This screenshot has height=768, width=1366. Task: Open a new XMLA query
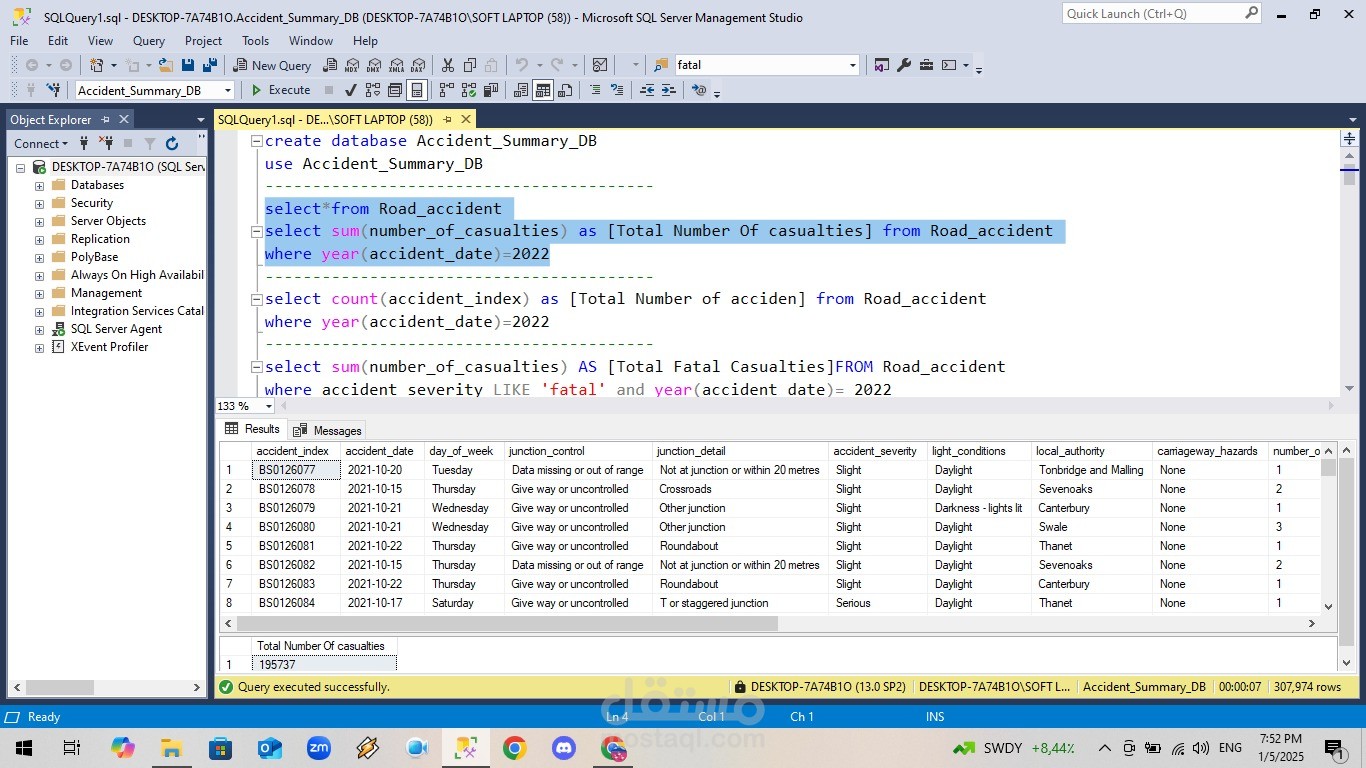[x=396, y=65]
